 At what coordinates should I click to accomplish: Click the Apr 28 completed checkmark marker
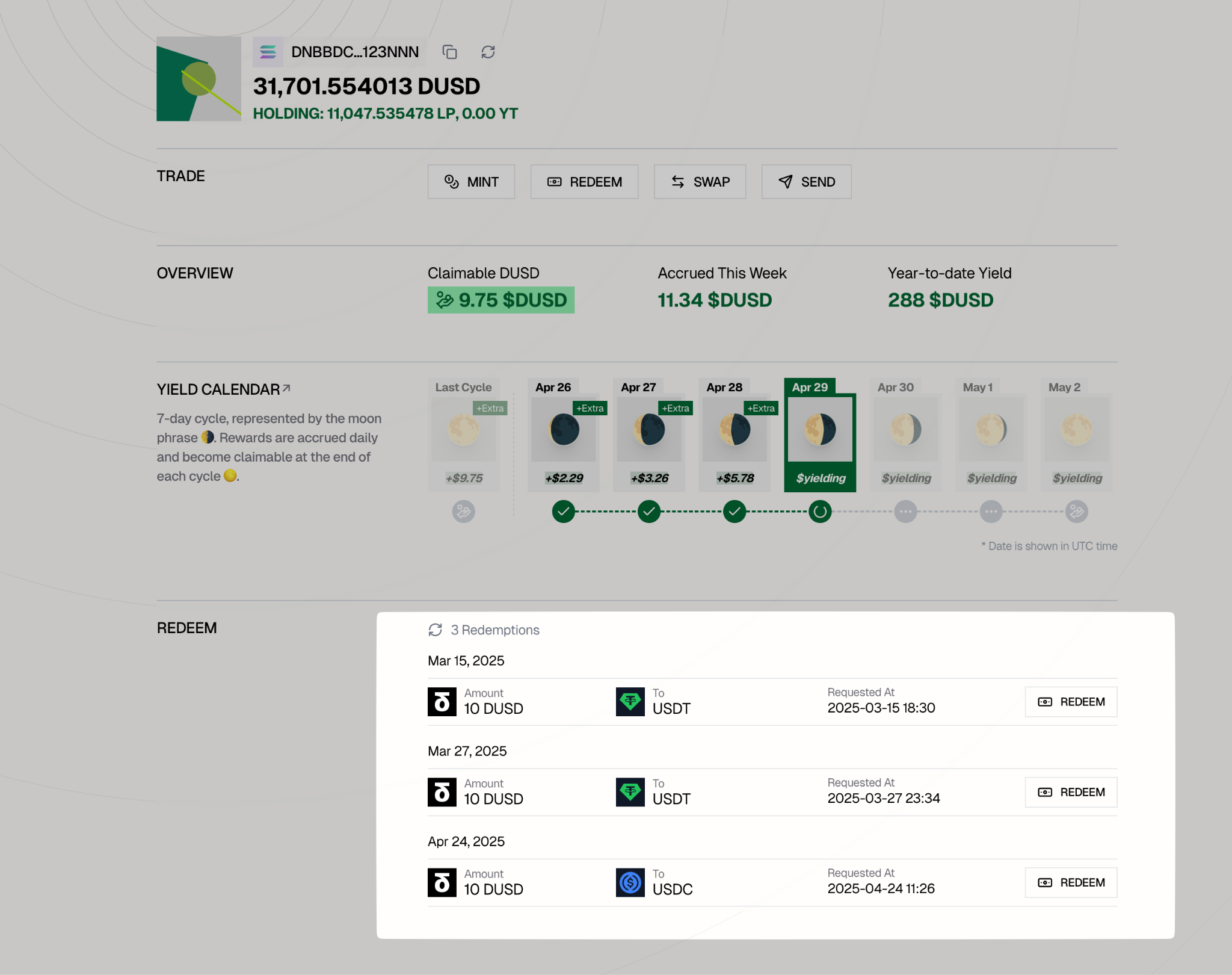(x=735, y=512)
